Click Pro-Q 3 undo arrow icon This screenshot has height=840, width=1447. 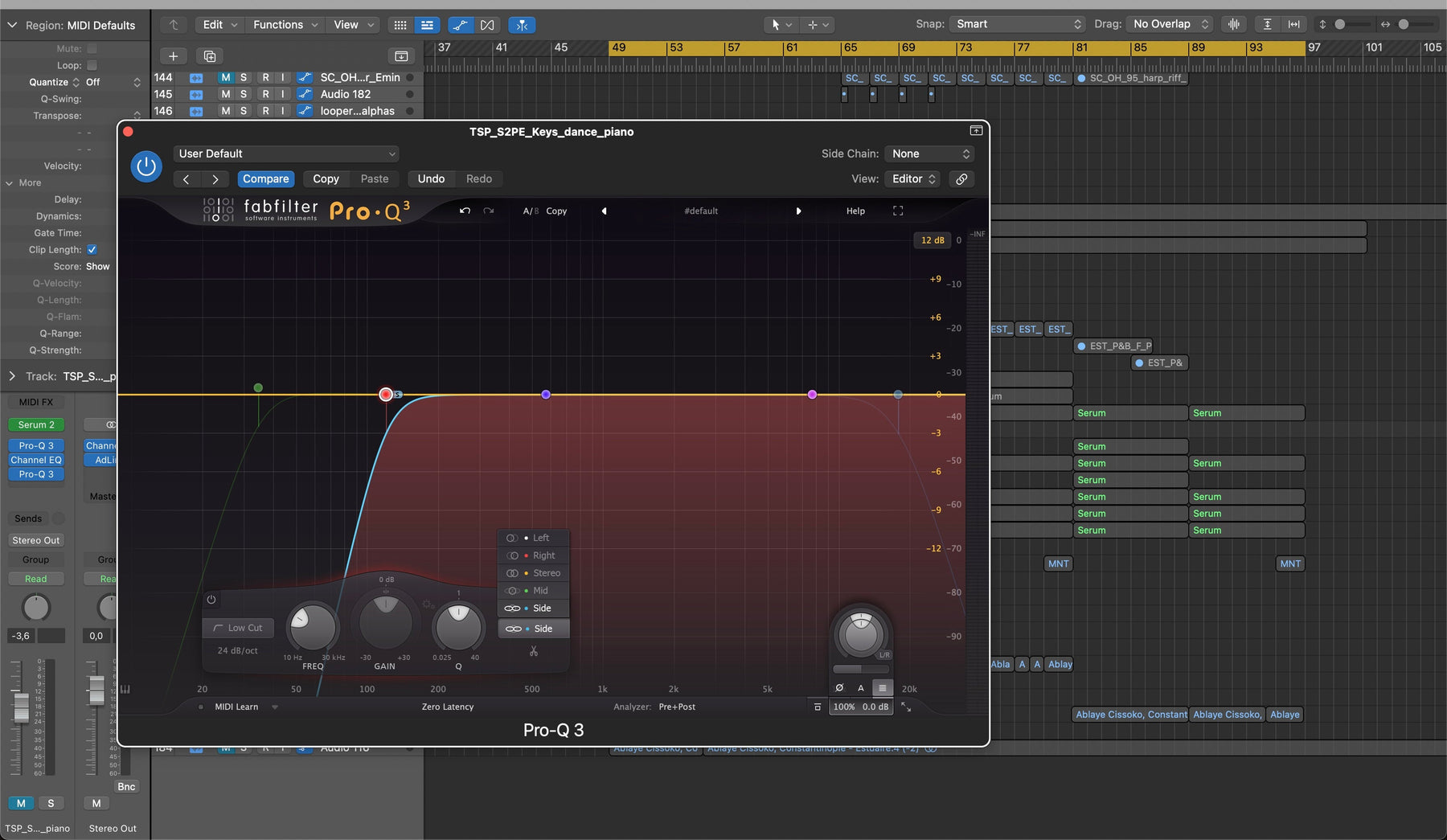tap(465, 211)
